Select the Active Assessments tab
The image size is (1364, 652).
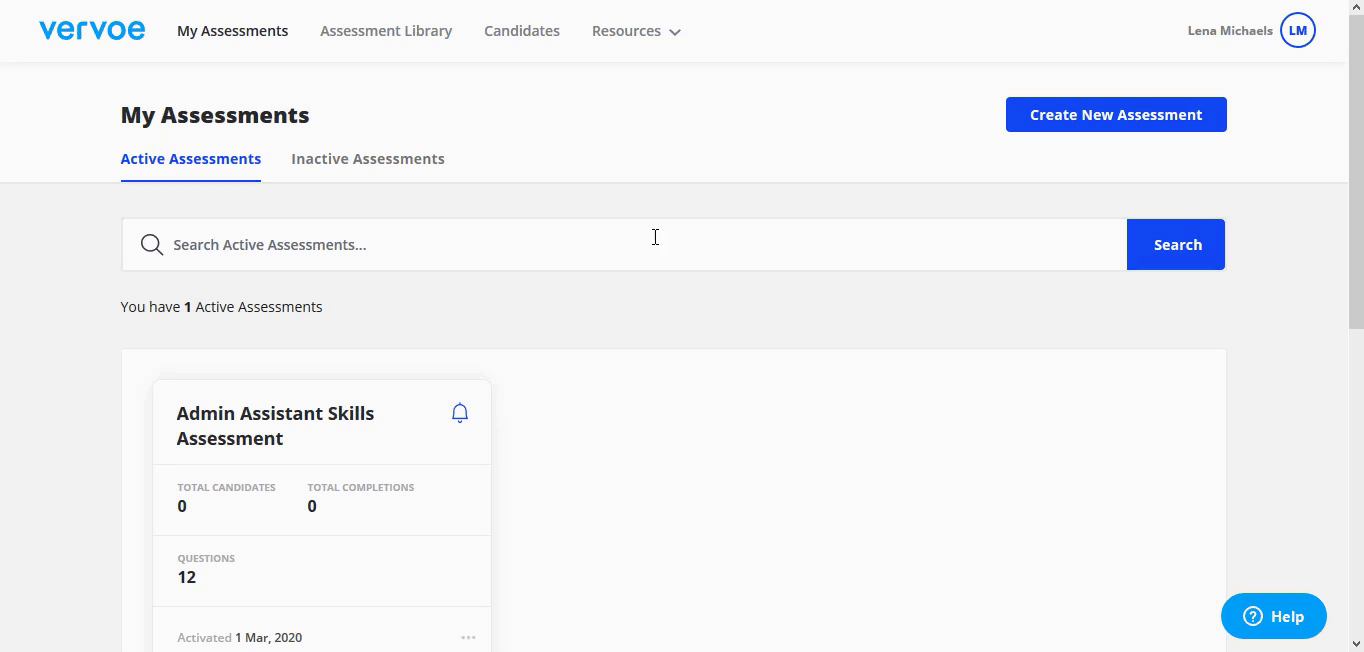191,159
